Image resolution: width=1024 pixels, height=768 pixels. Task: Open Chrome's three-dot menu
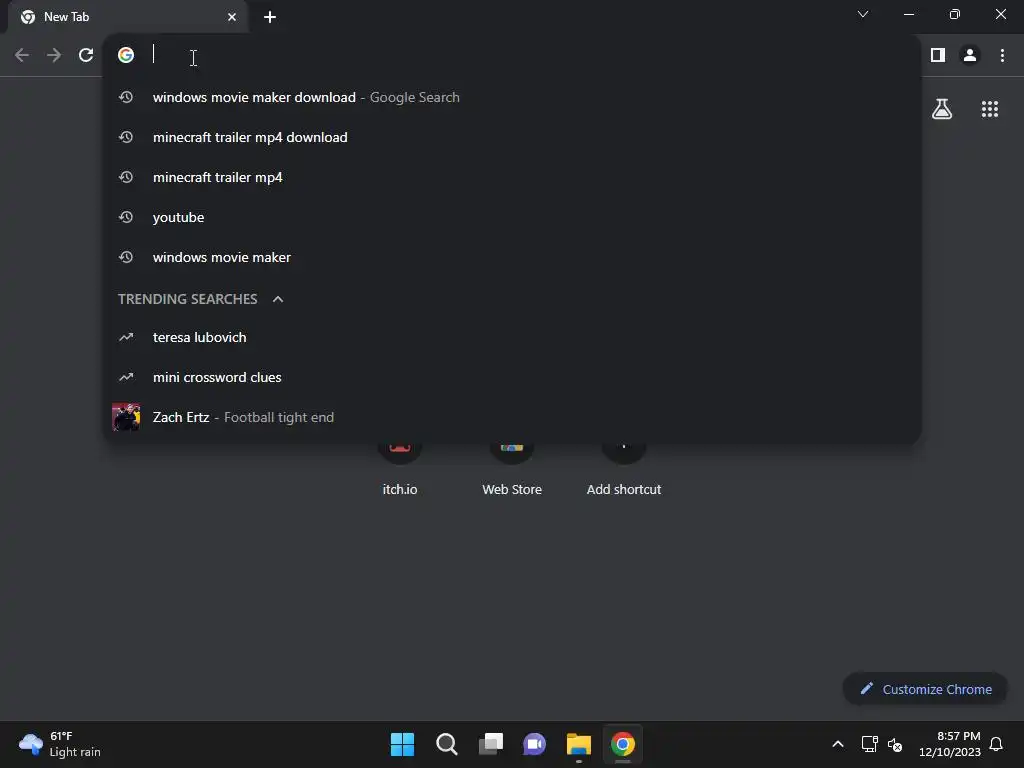1002,55
